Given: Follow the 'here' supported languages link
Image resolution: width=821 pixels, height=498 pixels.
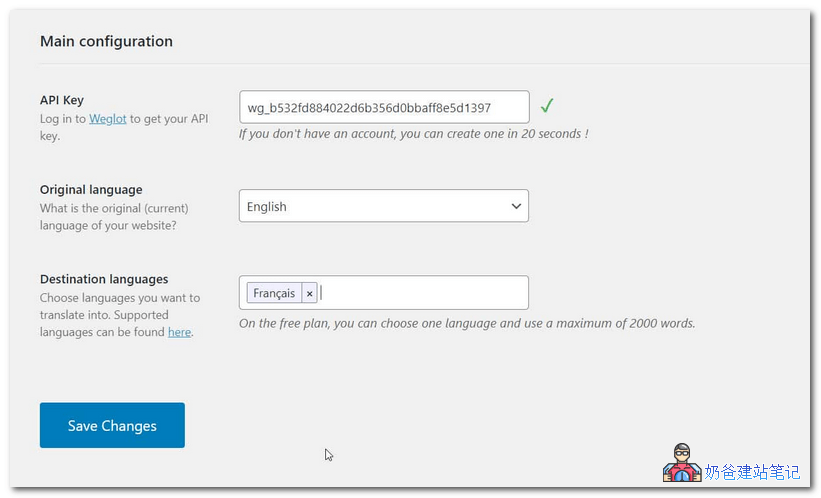Looking at the screenshot, I should (179, 332).
